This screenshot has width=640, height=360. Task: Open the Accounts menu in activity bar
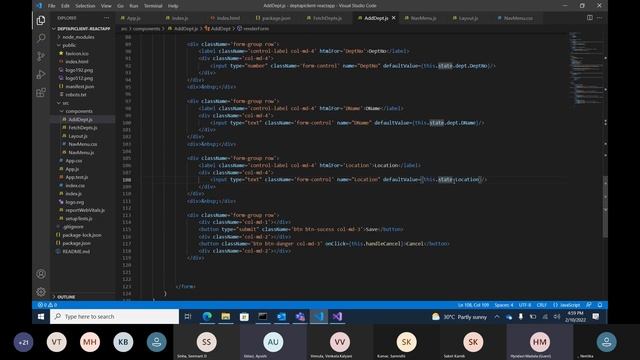41,274
